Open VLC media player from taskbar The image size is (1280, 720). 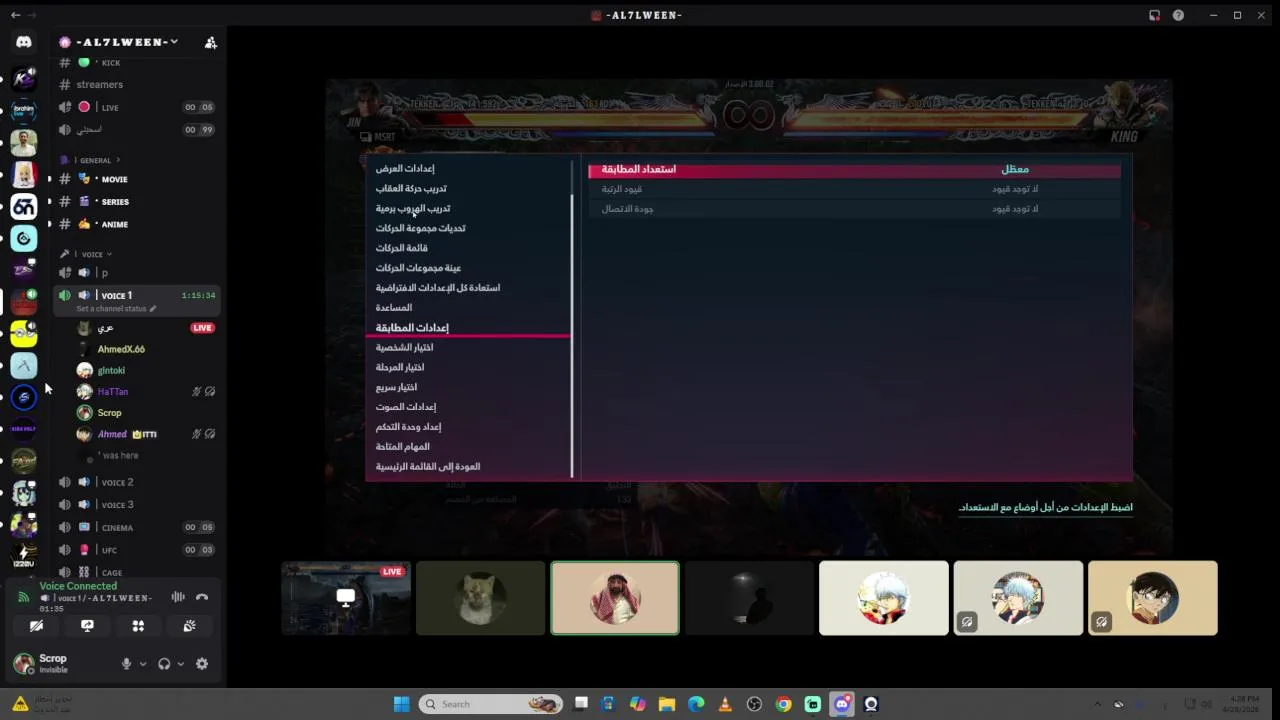pos(726,704)
